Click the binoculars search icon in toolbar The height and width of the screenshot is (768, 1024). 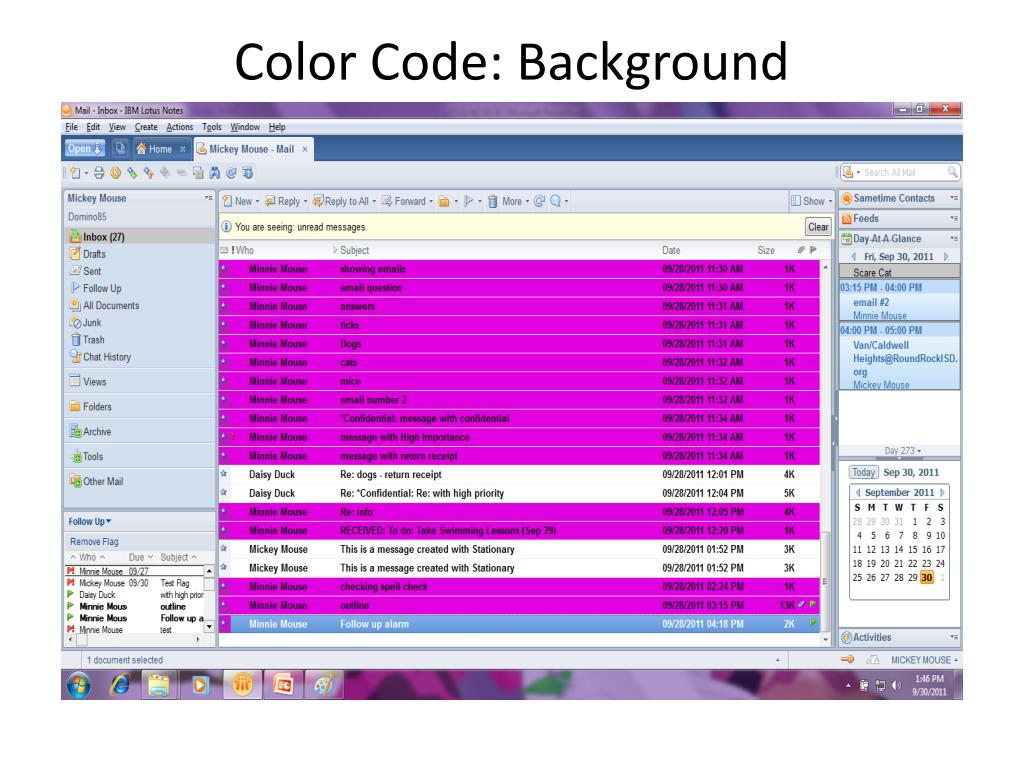pyautogui.click(x=214, y=173)
